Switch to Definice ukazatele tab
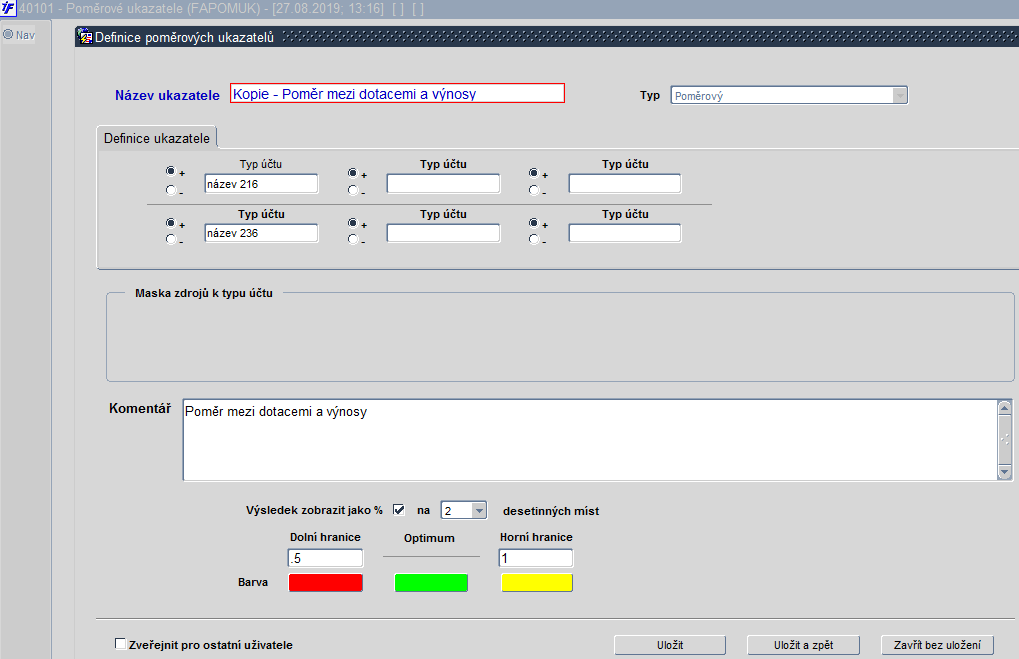This screenshot has width=1019, height=659. [x=157, y=138]
